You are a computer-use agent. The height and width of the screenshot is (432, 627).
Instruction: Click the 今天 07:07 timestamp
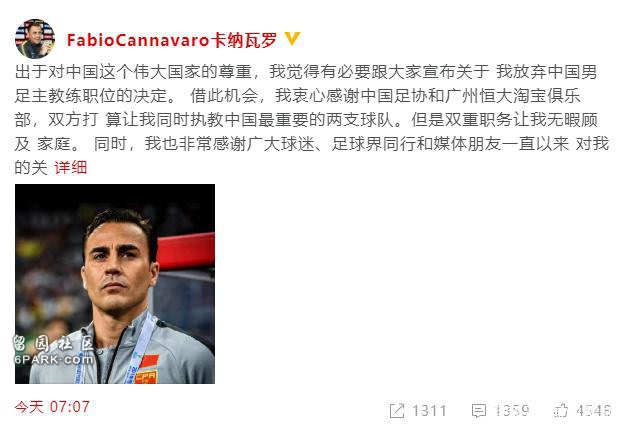(52, 407)
